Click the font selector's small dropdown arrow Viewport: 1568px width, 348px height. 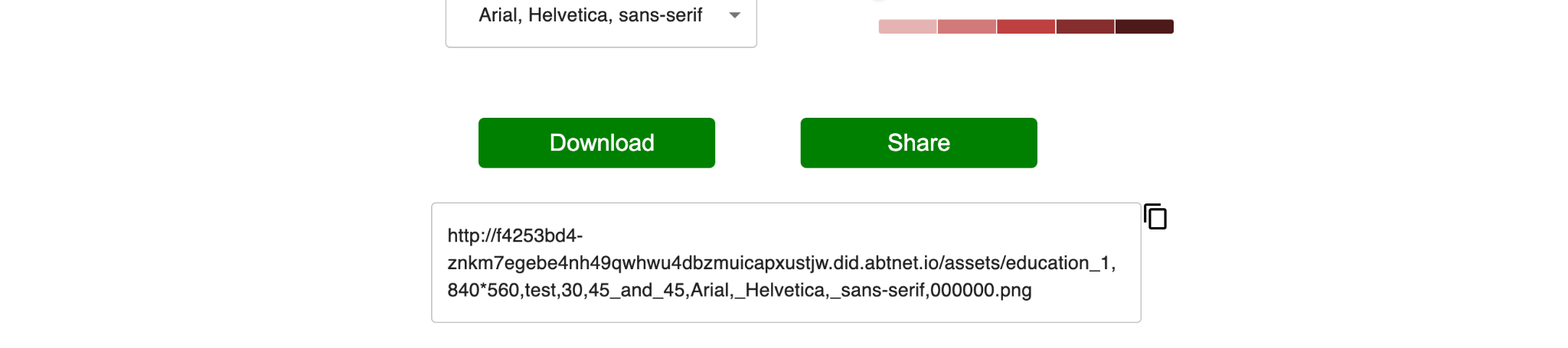pyautogui.click(x=734, y=15)
